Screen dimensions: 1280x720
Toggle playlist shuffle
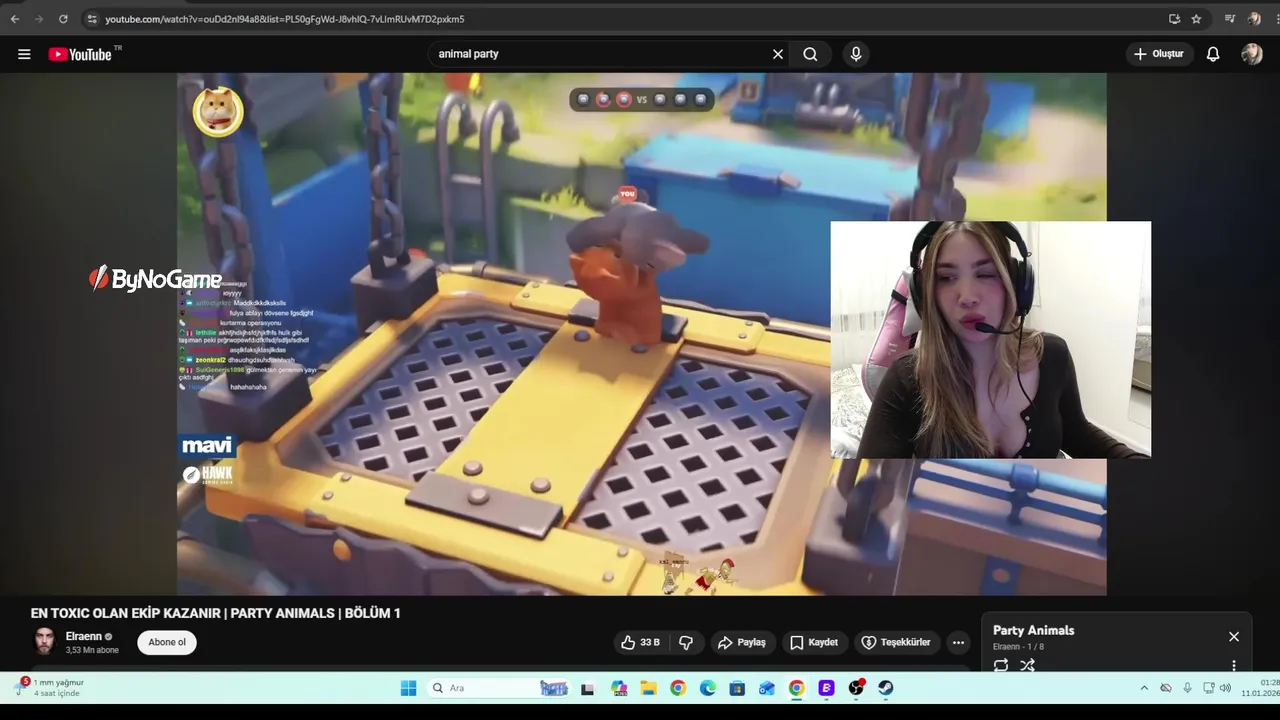1027,665
